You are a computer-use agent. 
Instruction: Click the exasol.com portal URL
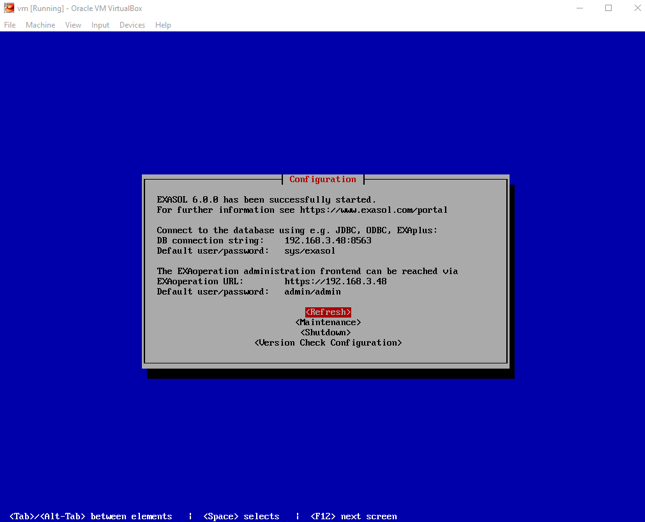(x=374, y=210)
